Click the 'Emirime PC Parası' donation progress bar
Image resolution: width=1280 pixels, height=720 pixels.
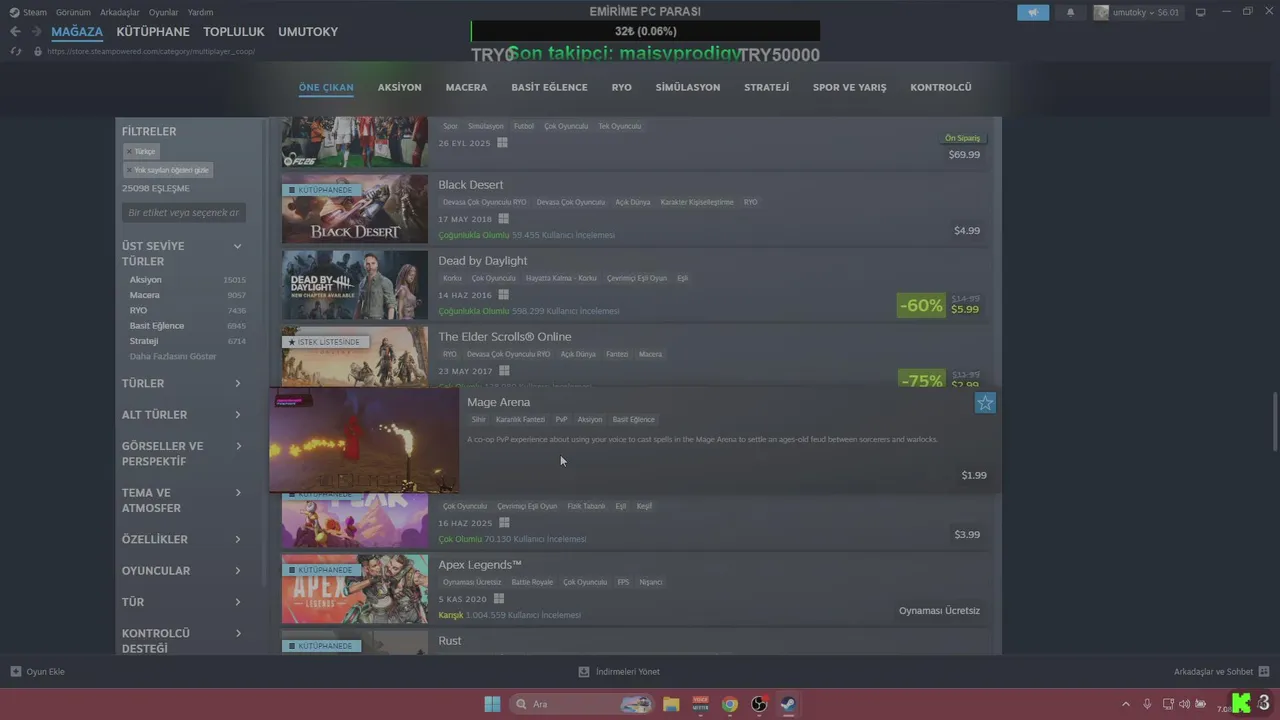click(645, 31)
